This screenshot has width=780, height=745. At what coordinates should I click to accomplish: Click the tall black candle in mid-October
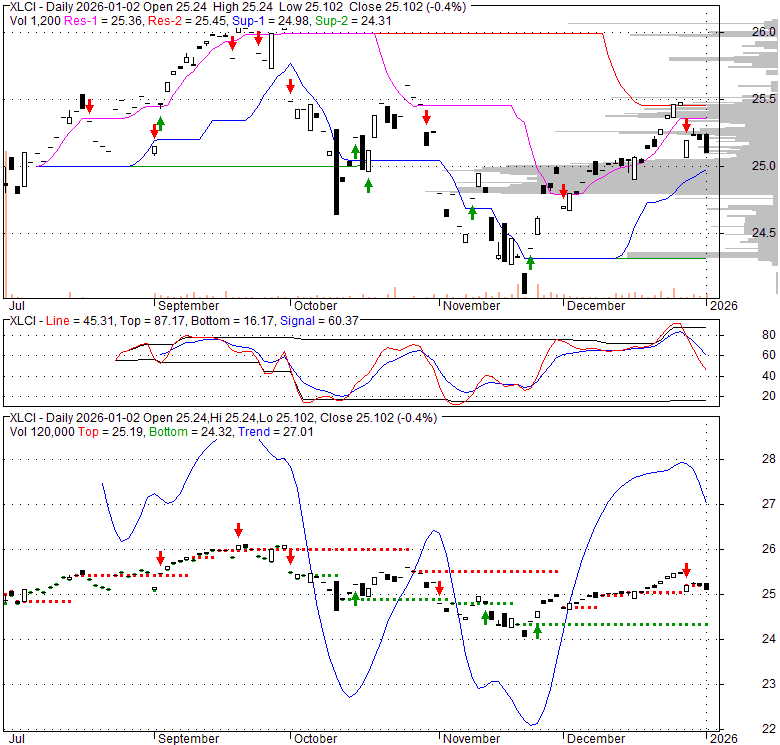(x=336, y=171)
